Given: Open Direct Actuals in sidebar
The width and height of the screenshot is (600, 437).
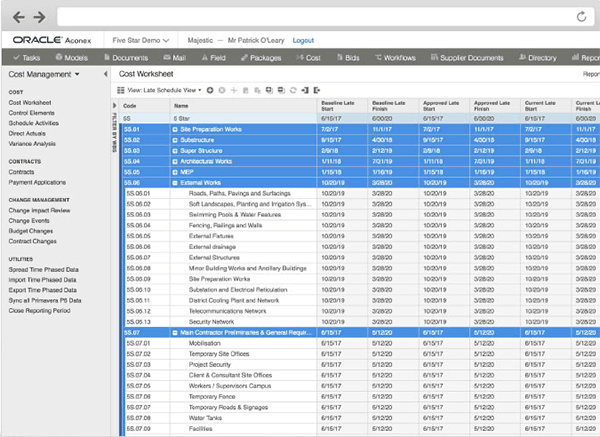Looking at the screenshot, I should click(x=27, y=134).
